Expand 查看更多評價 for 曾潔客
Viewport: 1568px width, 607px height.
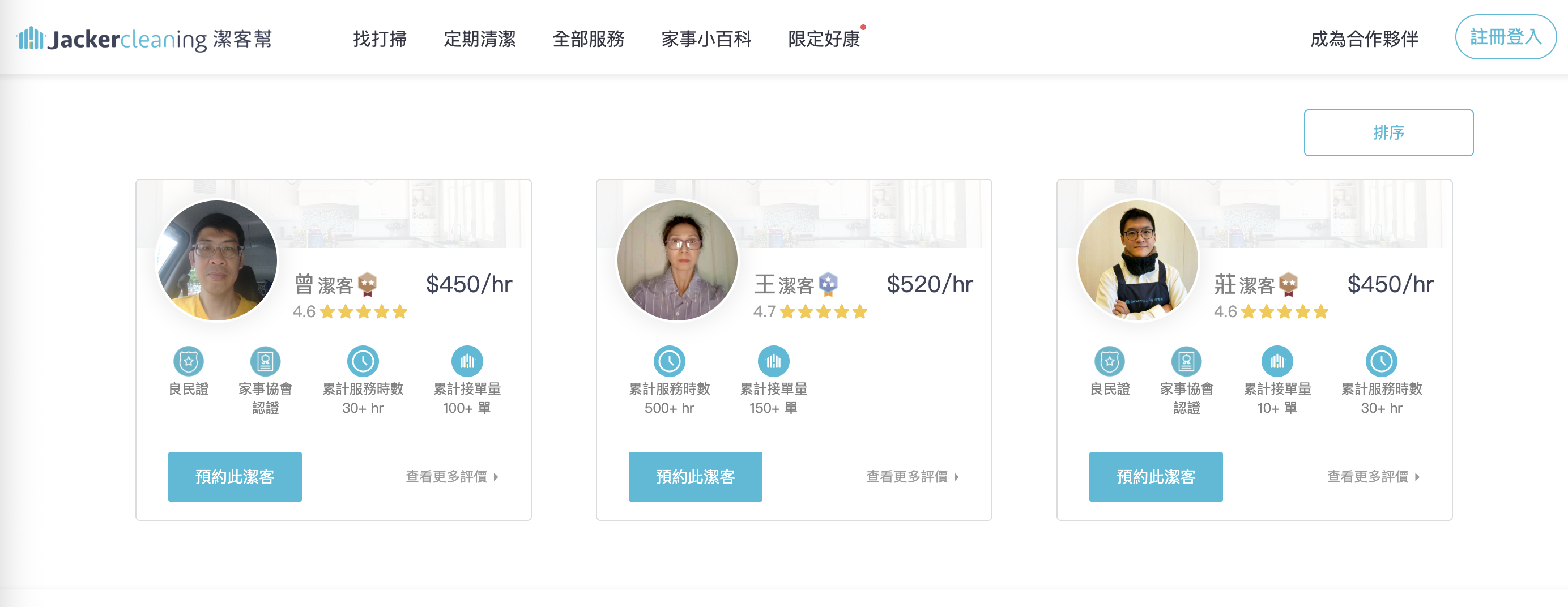[451, 477]
